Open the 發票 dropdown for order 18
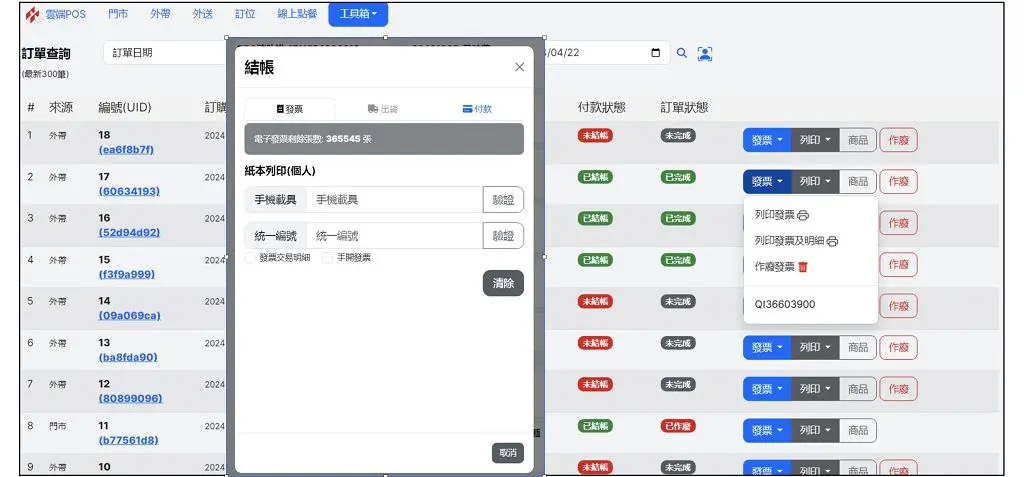 766,140
